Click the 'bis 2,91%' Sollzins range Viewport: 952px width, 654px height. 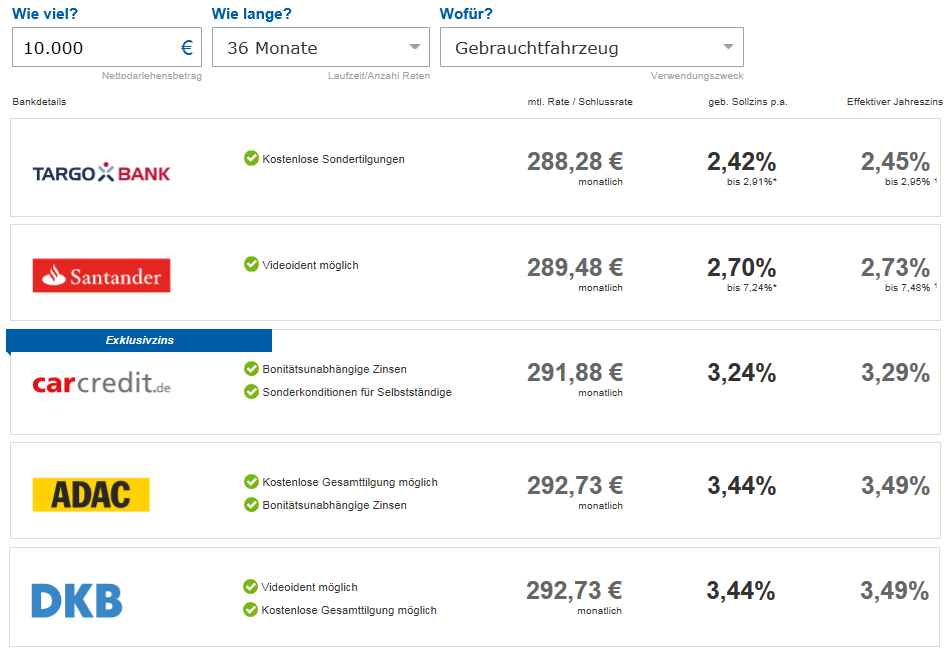coord(752,182)
